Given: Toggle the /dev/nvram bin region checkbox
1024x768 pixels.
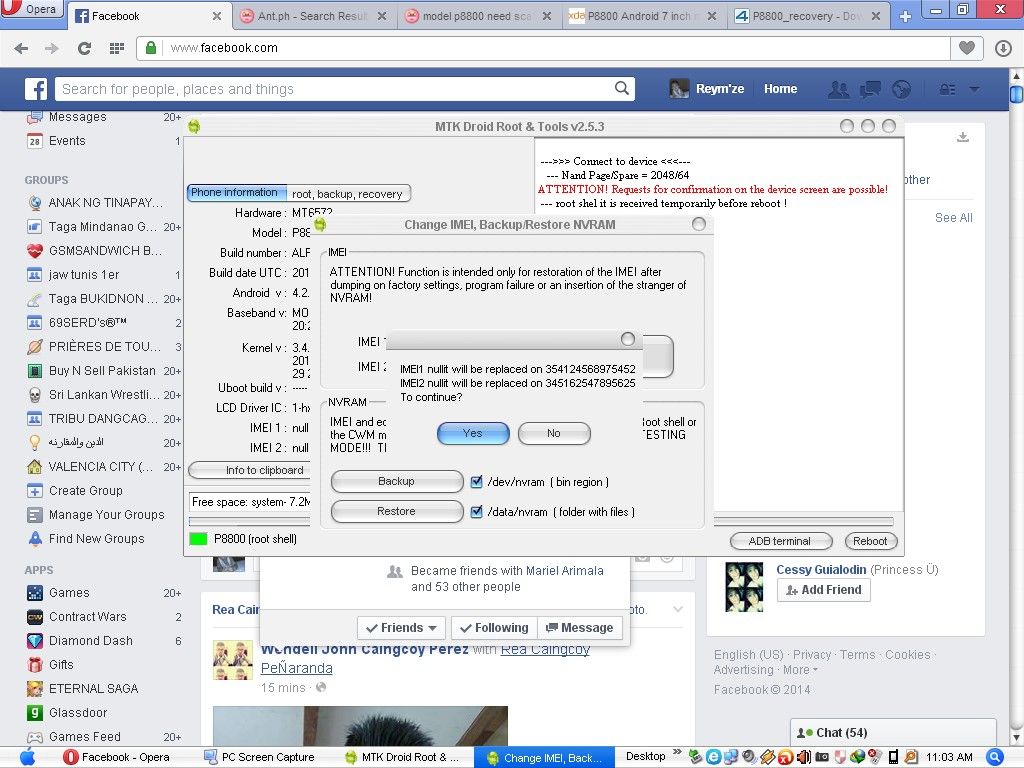Looking at the screenshot, I should tap(477, 482).
